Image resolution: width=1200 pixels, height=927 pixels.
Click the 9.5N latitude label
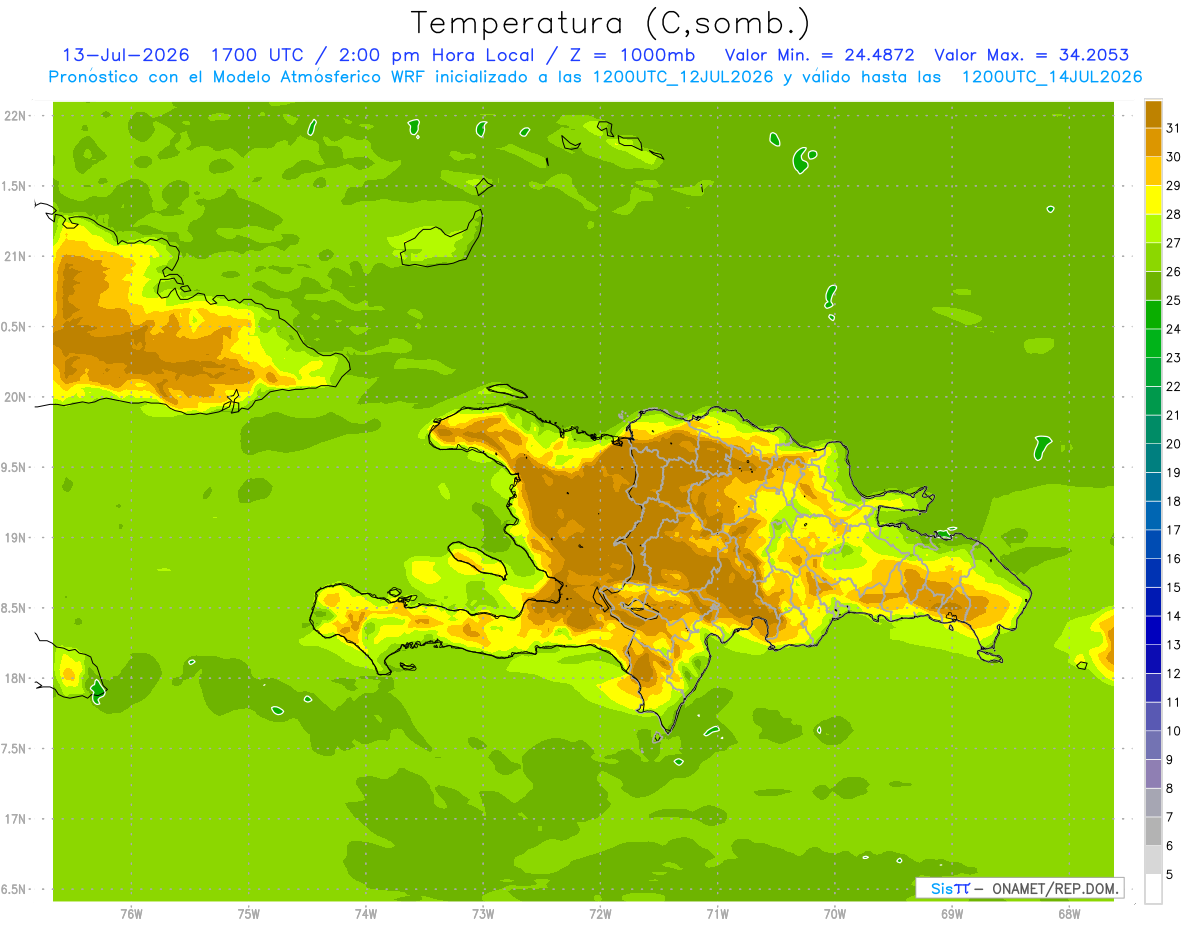click(x=15, y=467)
